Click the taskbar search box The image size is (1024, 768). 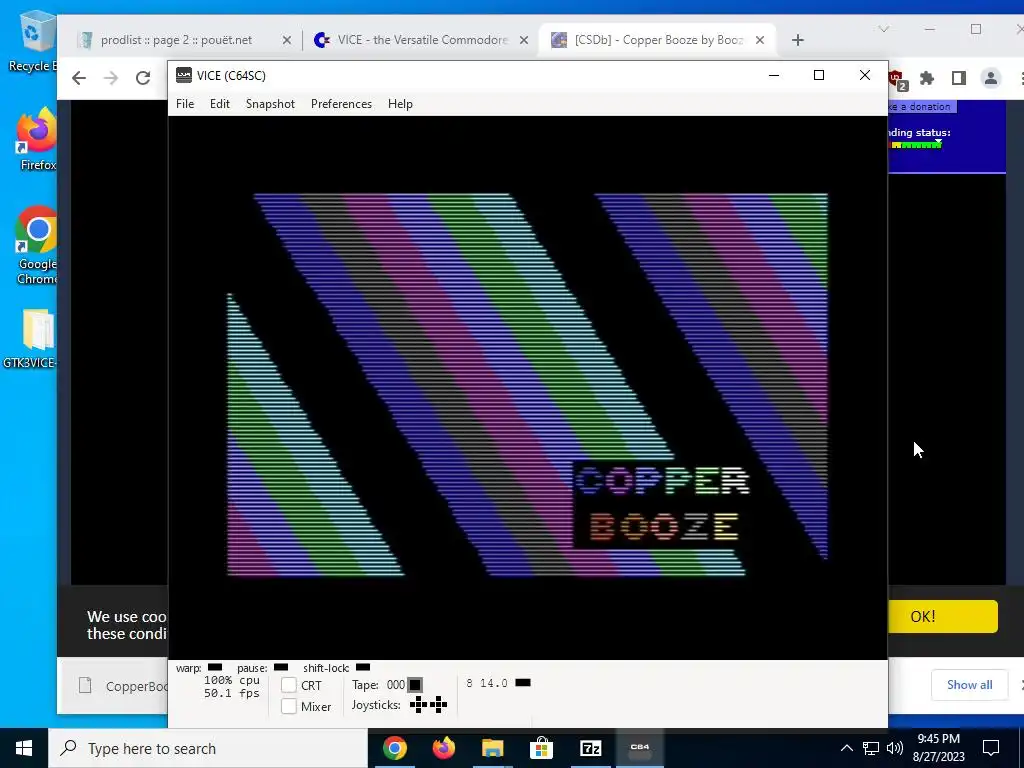click(208, 748)
